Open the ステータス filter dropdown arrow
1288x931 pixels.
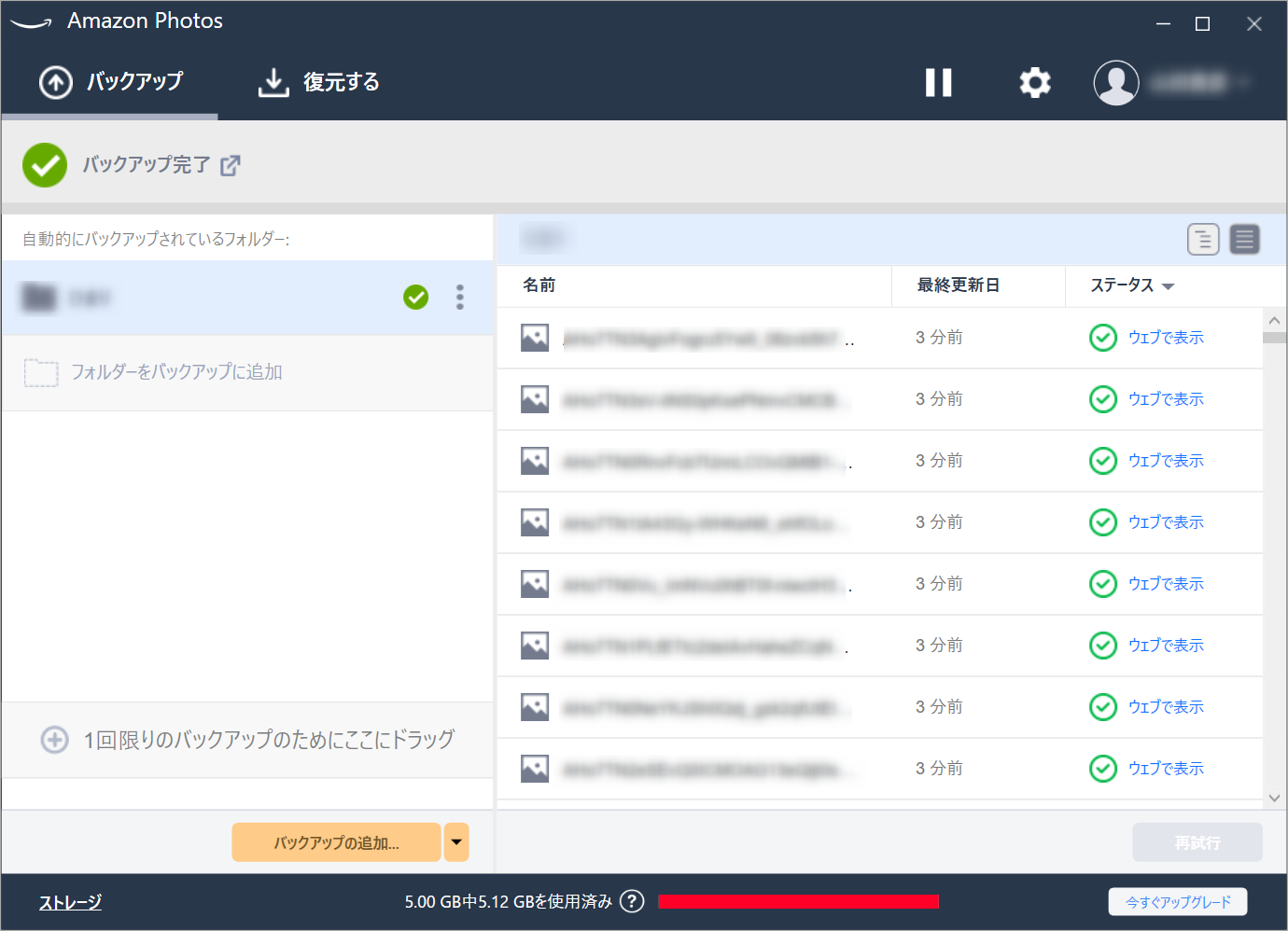click(1168, 286)
